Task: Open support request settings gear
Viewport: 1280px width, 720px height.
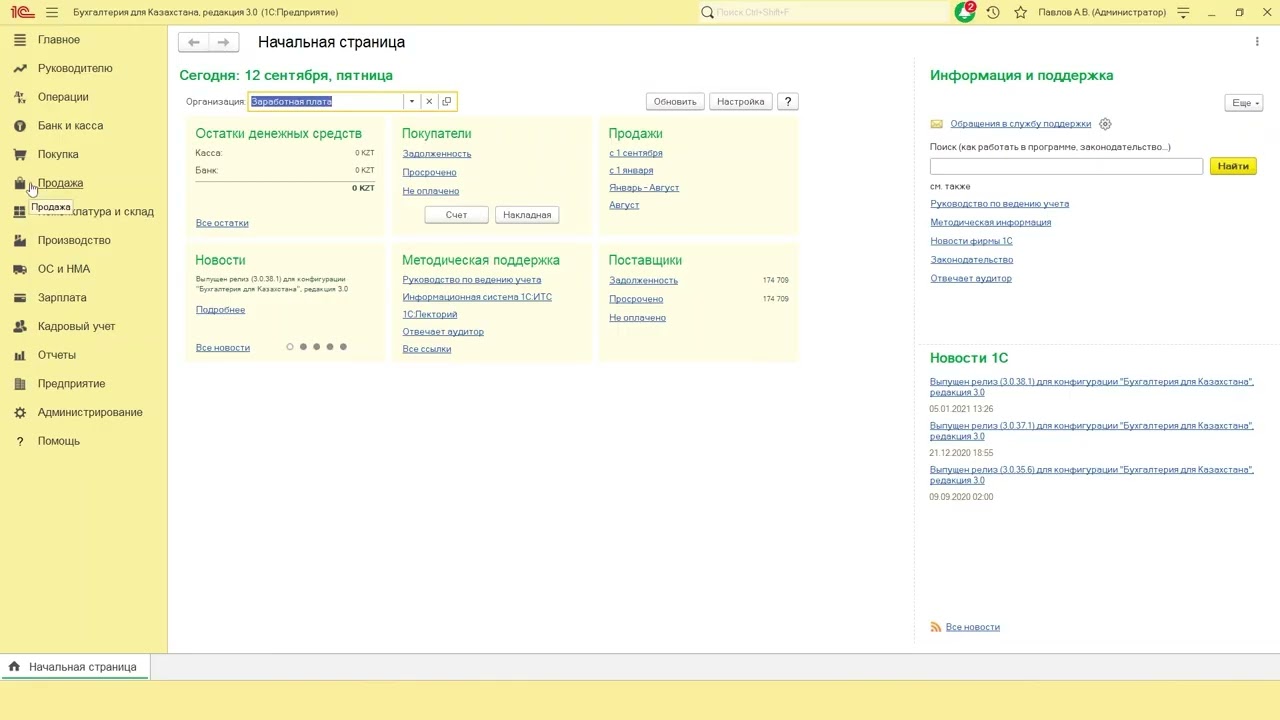Action: tap(1105, 124)
